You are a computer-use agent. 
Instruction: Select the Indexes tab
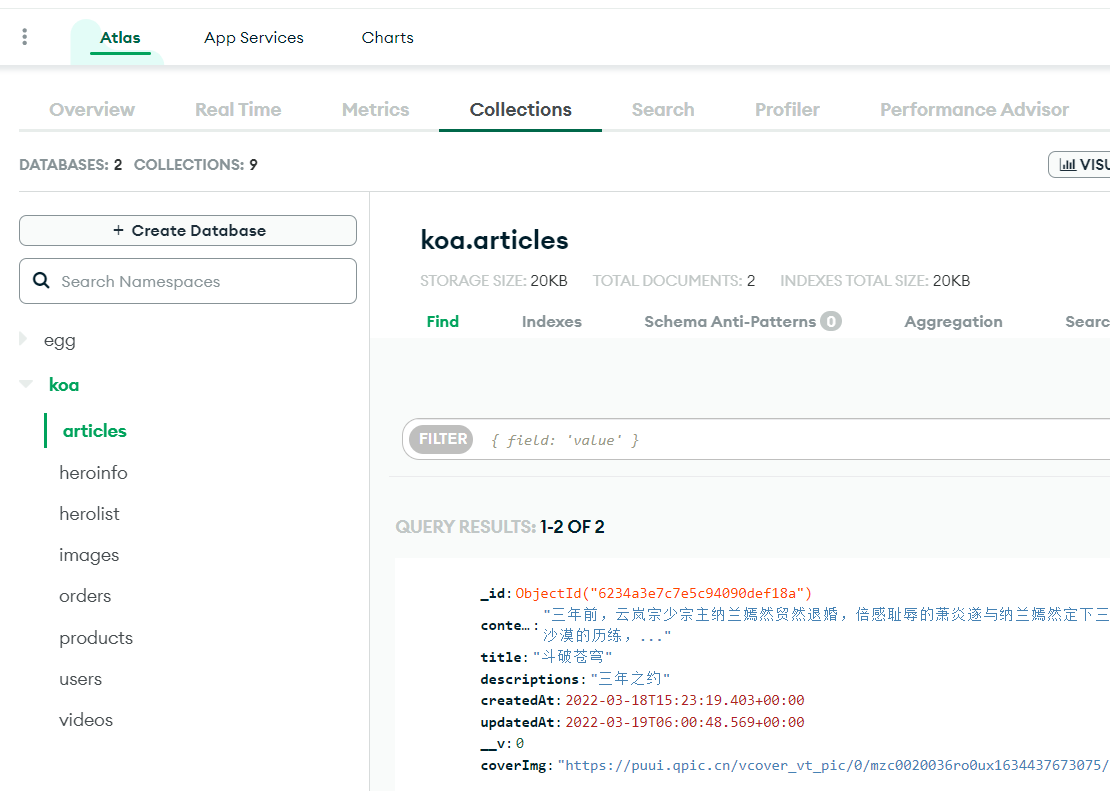coord(551,322)
